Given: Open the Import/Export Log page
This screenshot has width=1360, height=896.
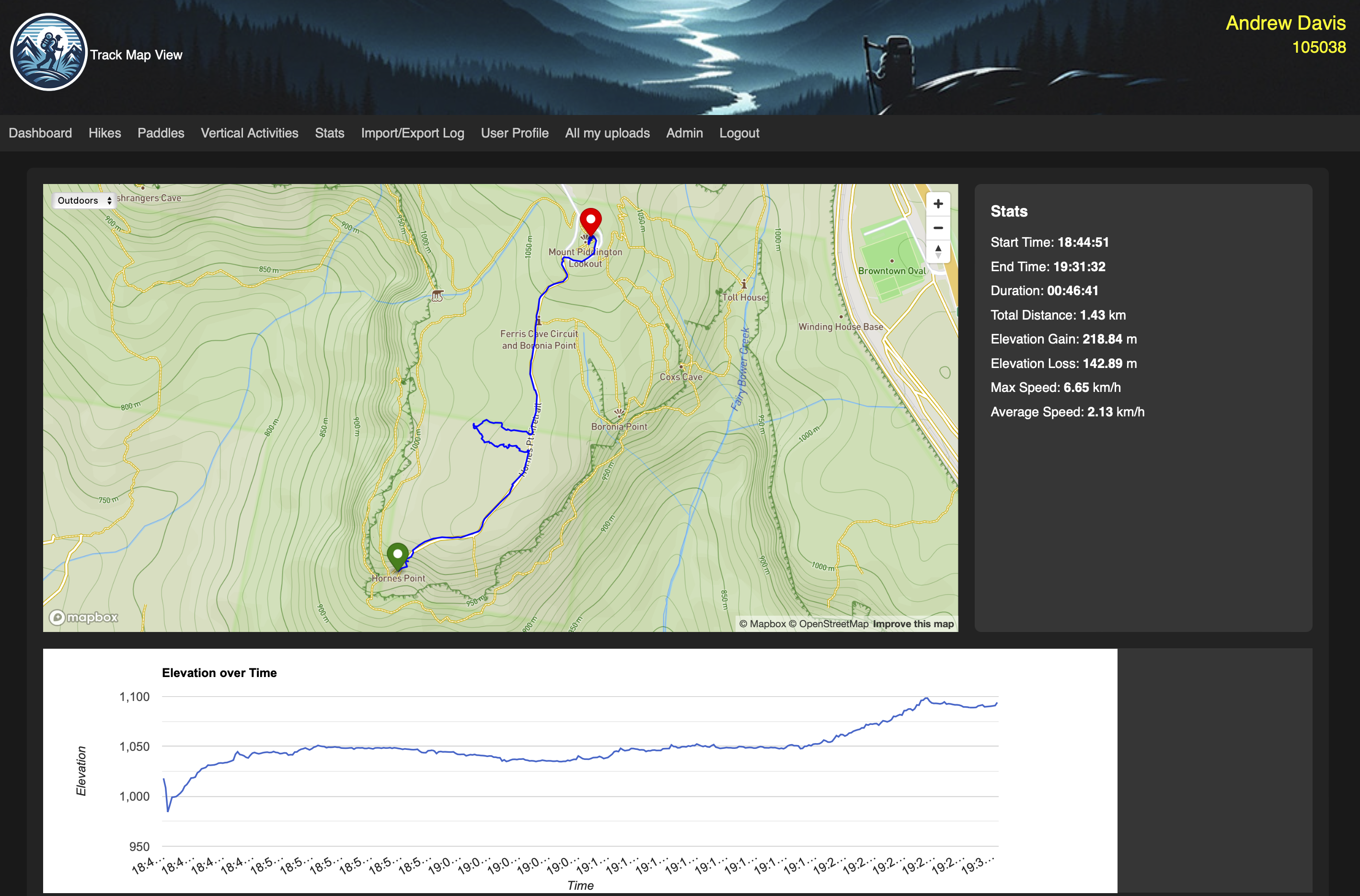Looking at the screenshot, I should tap(412, 133).
